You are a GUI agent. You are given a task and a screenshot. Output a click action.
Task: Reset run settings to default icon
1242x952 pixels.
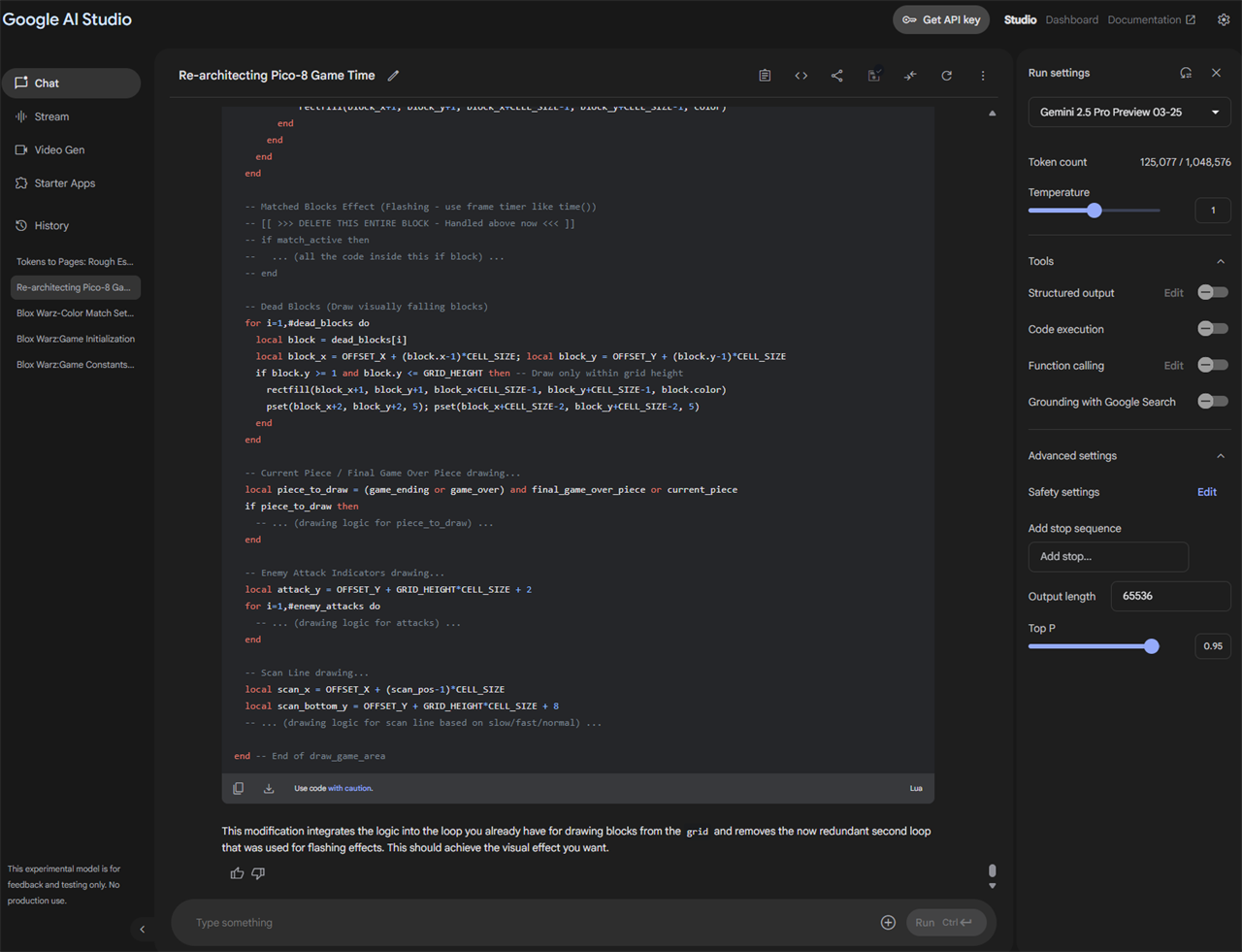[1186, 73]
